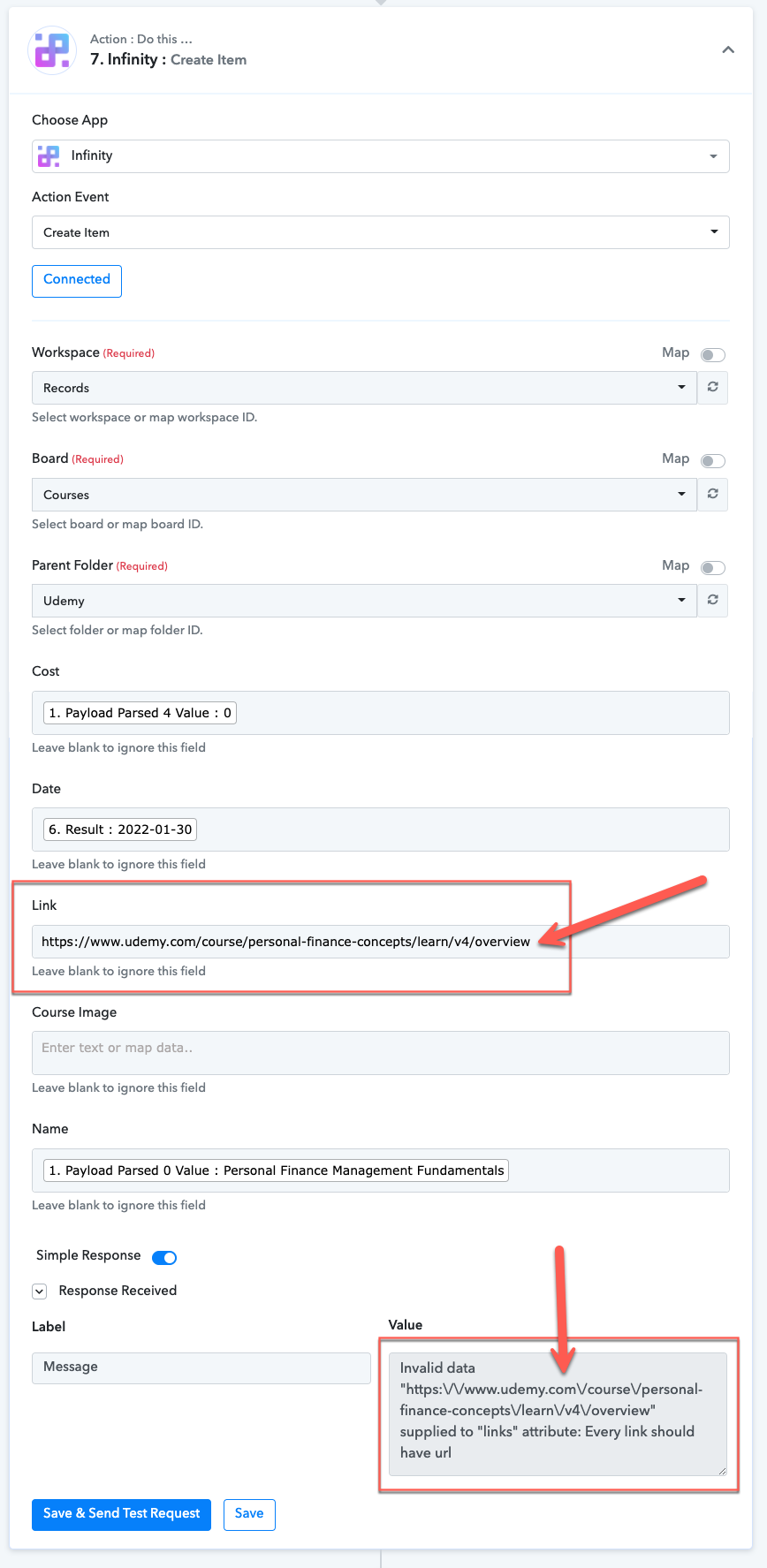This screenshot has width=767, height=1568.
Task: Open the Action Event dropdown
Action: (381, 232)
